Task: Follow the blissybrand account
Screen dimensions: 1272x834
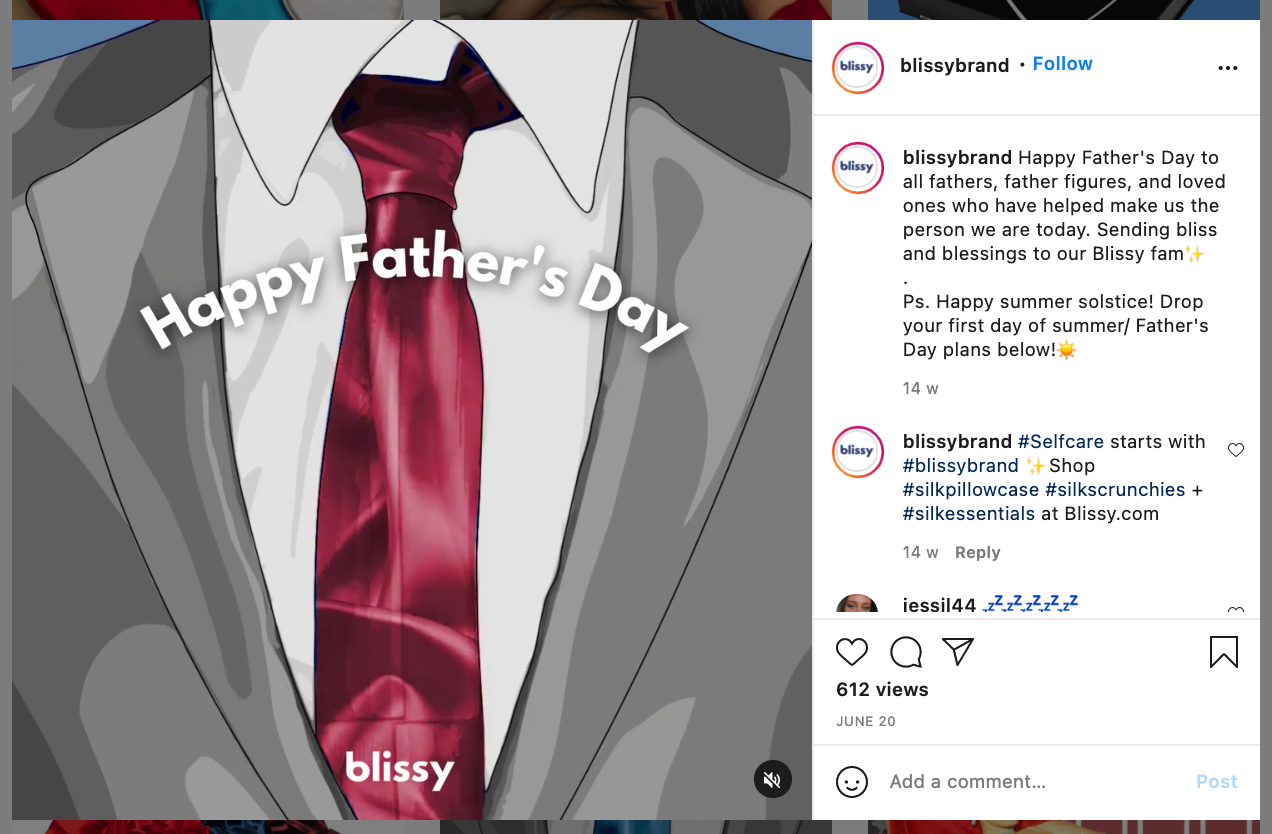Action: point(1062,64)
